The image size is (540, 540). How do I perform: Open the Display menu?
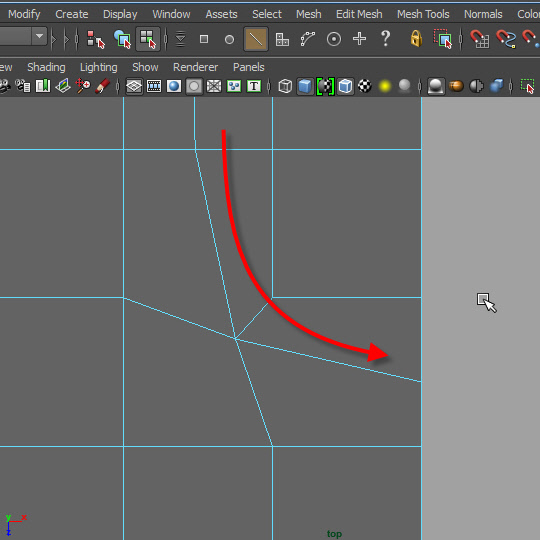point(120,14)
